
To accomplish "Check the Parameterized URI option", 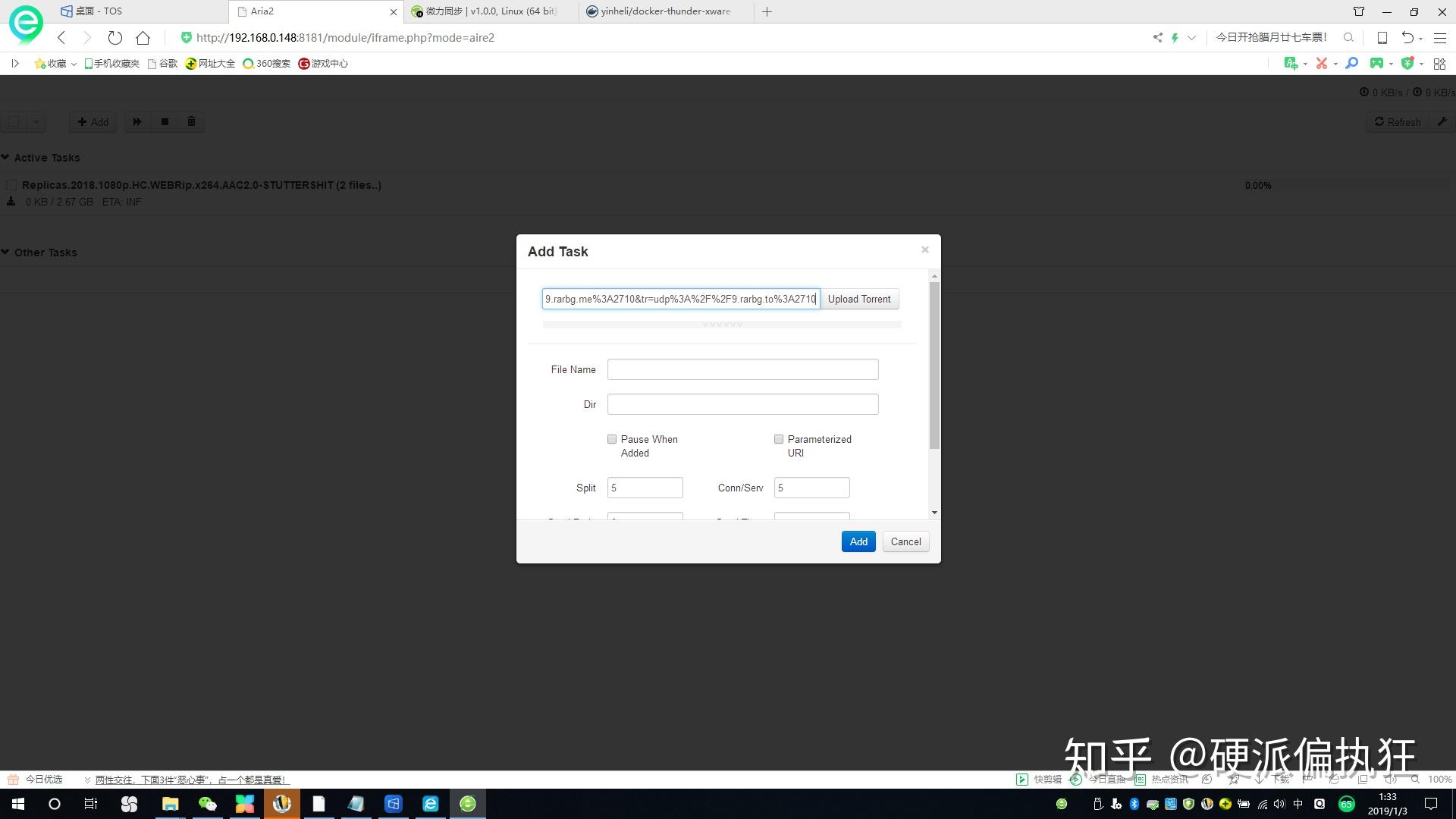I will 779,439.
